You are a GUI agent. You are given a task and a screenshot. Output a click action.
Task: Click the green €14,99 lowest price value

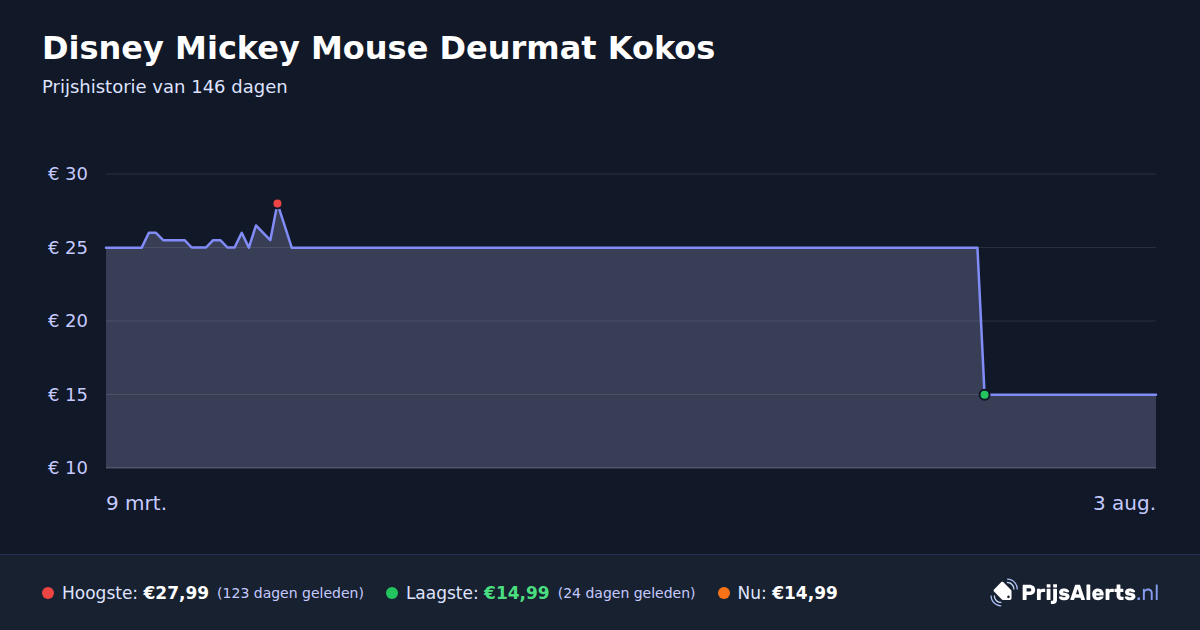click(516, 593)
